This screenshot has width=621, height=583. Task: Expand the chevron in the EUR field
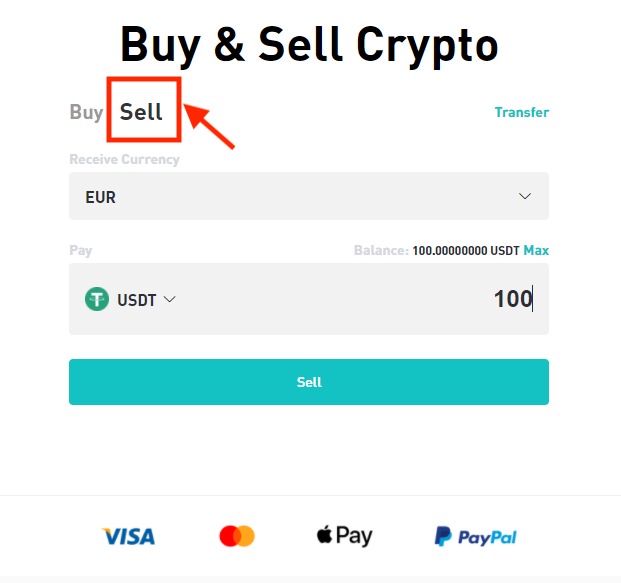tap(525, 197)
